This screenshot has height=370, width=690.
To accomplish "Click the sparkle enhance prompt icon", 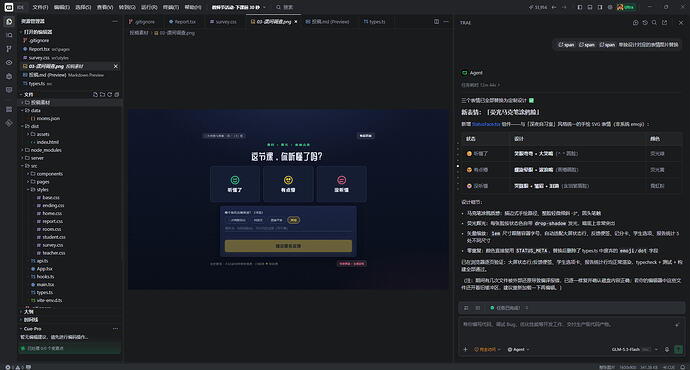I will [677, 325].
